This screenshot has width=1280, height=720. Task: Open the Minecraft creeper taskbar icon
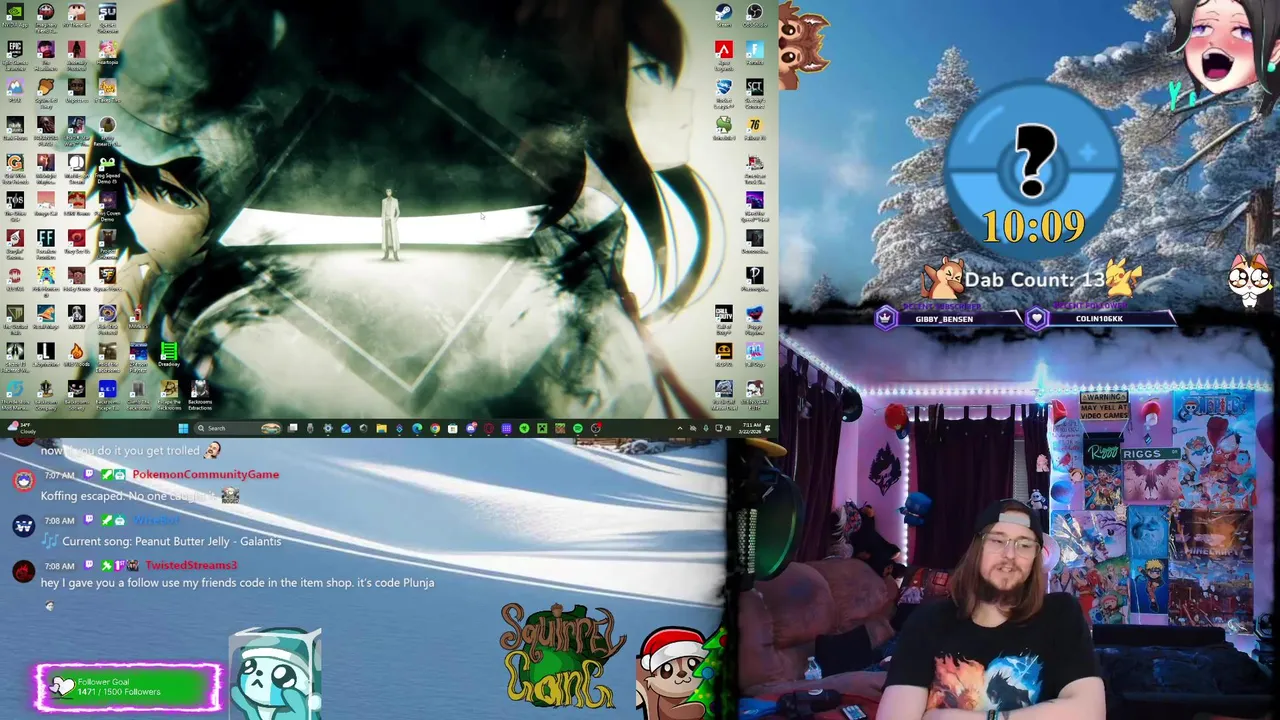(542, 428)
